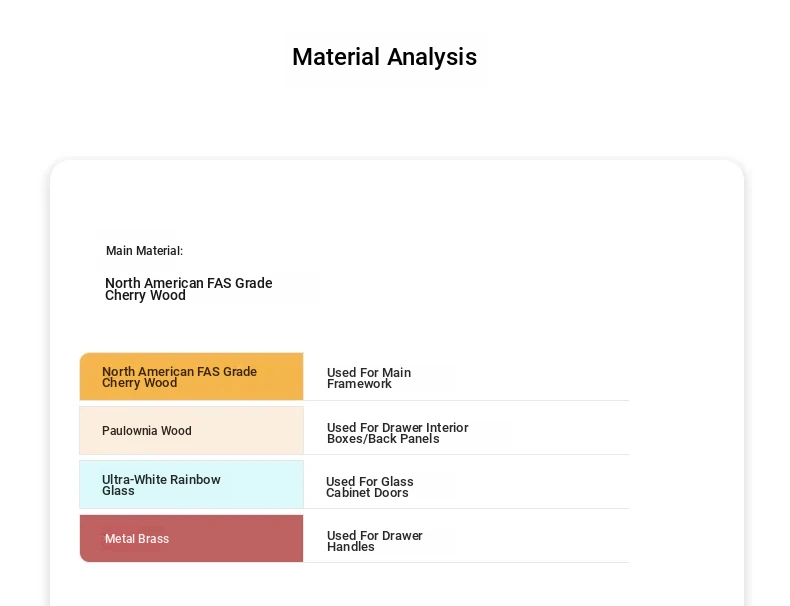This screenshot has height=606, width=790.
Task: Select the red Metal Brass swatch
Action: click(191, 538)
